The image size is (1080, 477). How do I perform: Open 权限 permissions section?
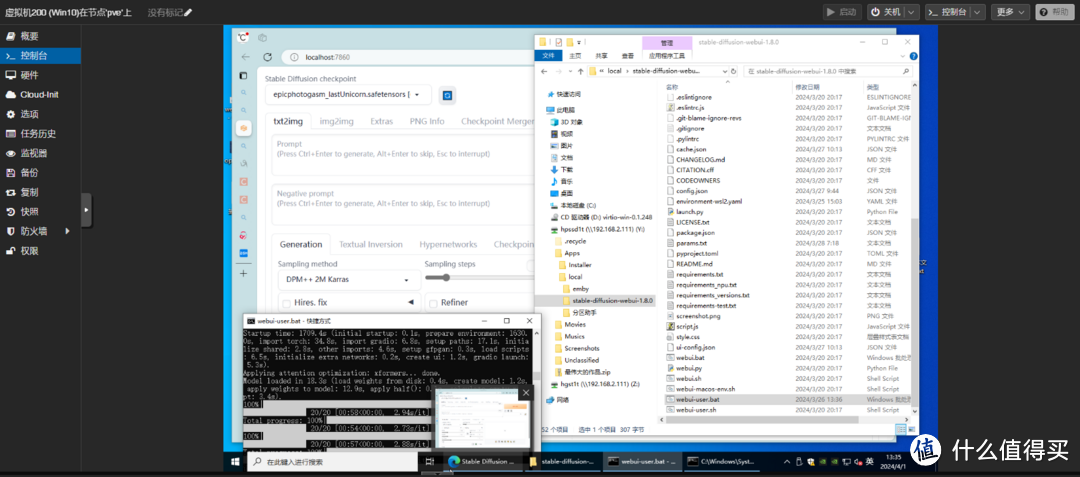(29, 251)
